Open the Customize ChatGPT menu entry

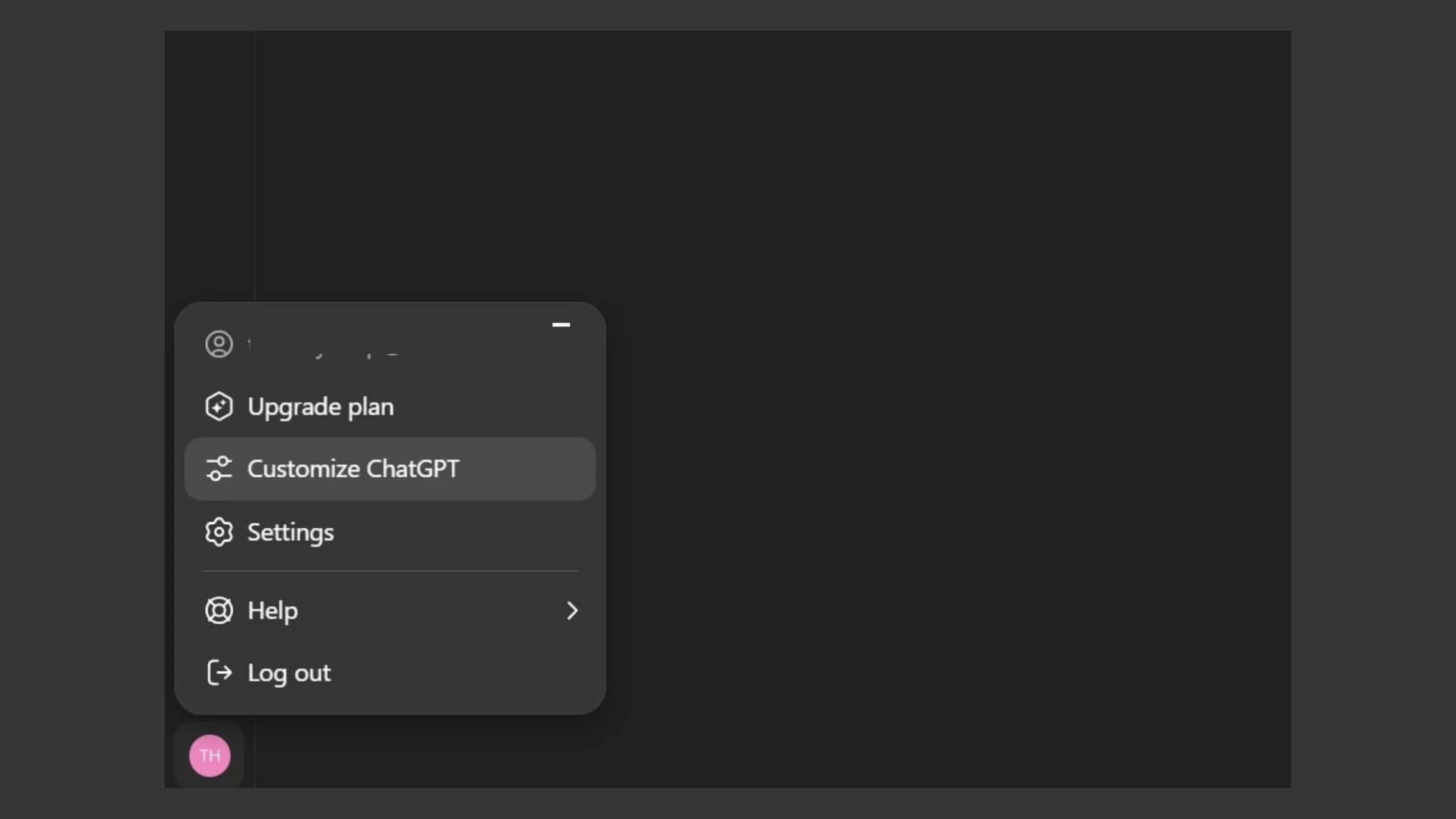[x=390, y=469]
